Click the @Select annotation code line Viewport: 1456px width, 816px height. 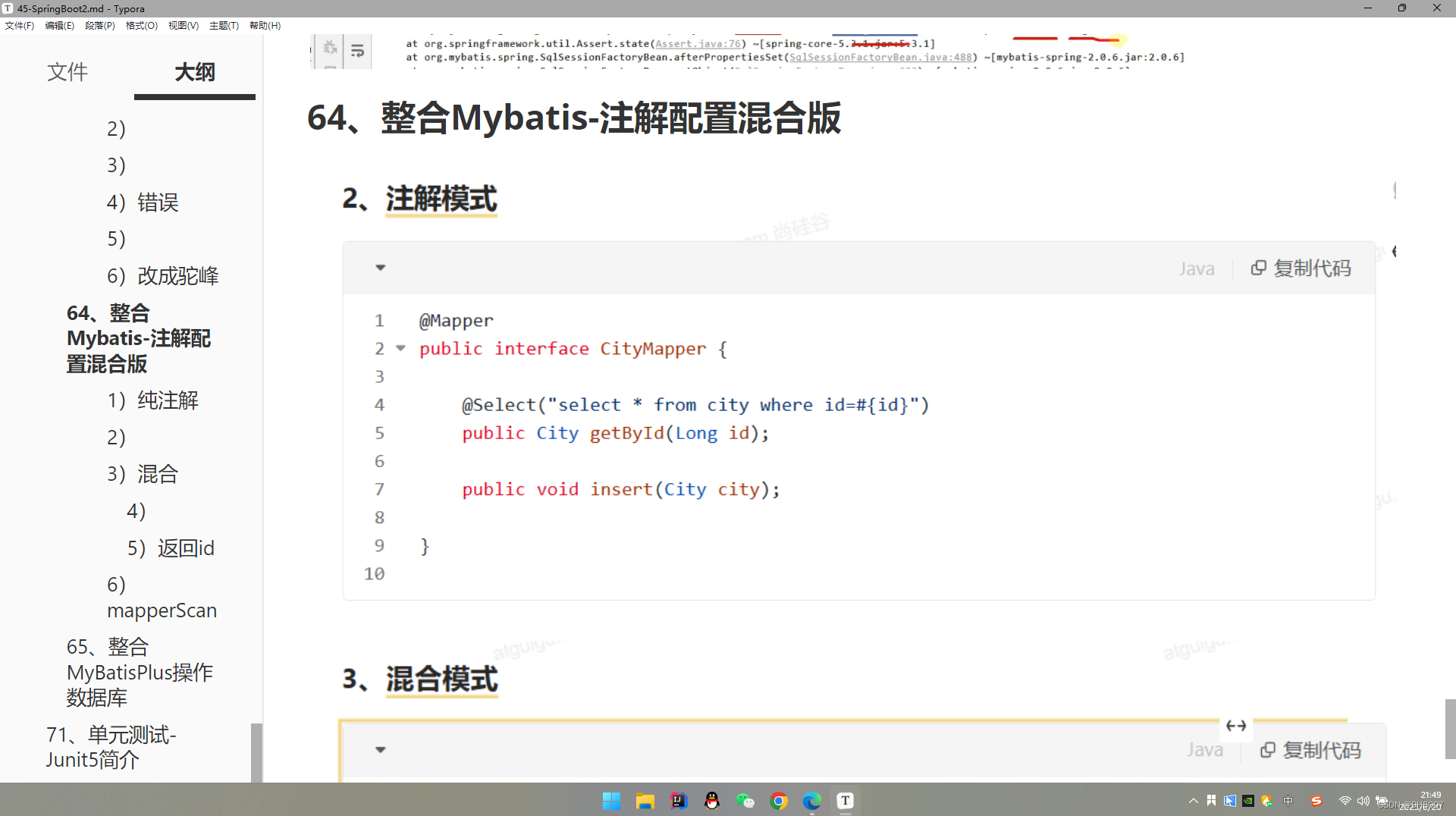point(695,405)
